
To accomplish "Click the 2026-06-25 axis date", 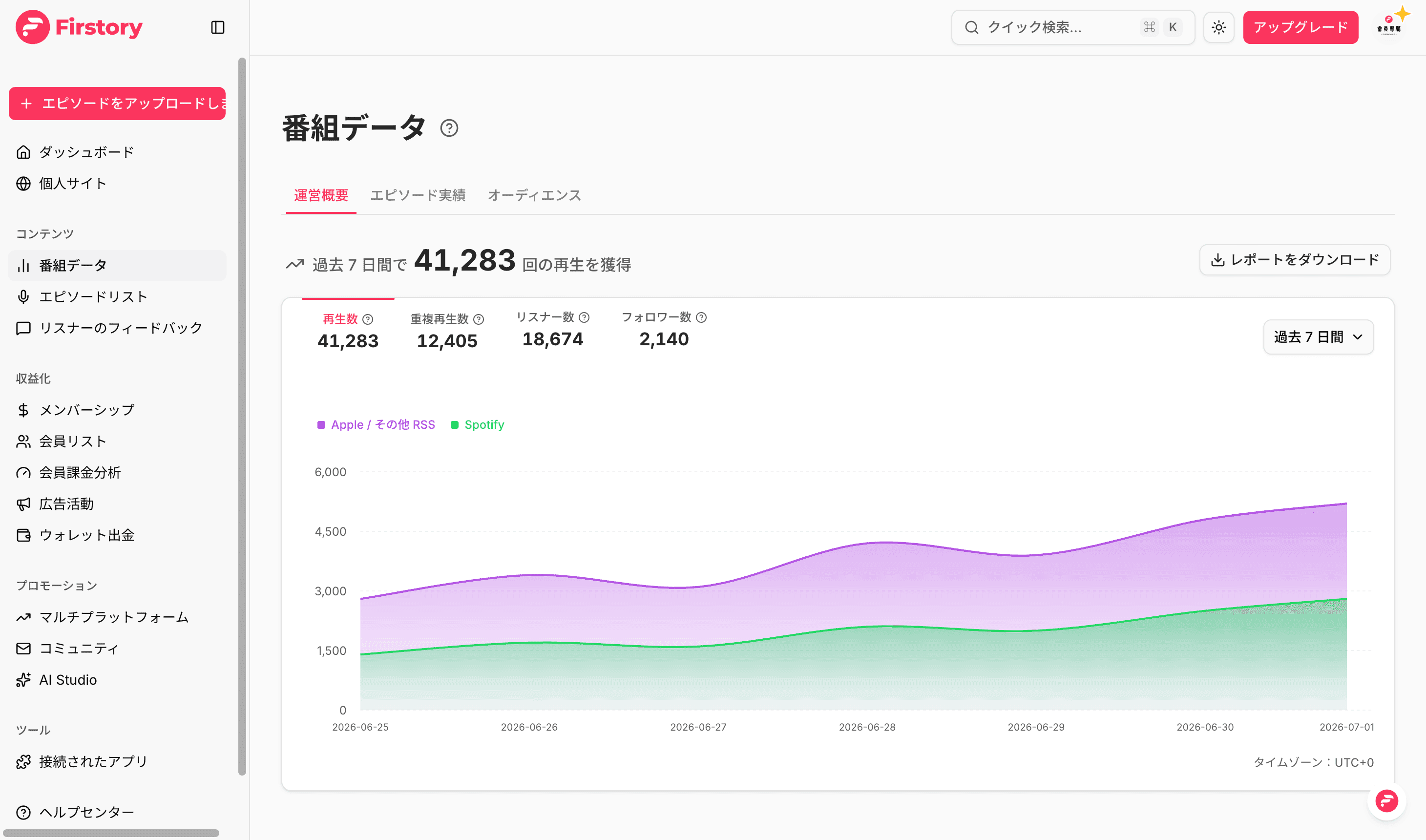I will point(360,727).
